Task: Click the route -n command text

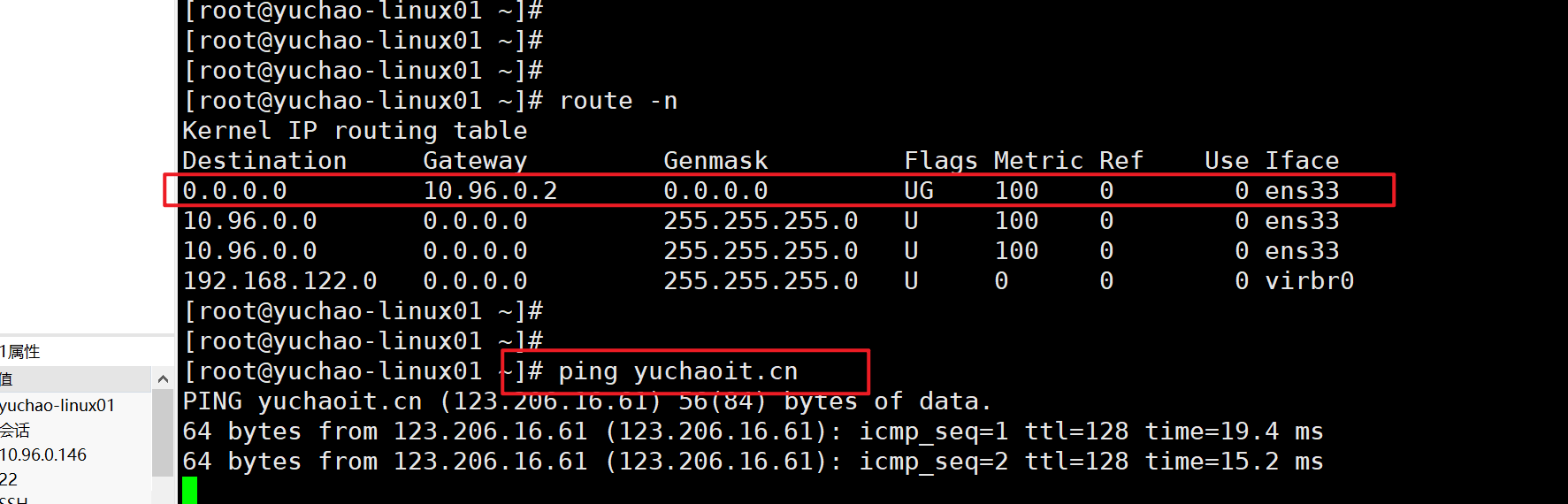Action: pos(618,102)
